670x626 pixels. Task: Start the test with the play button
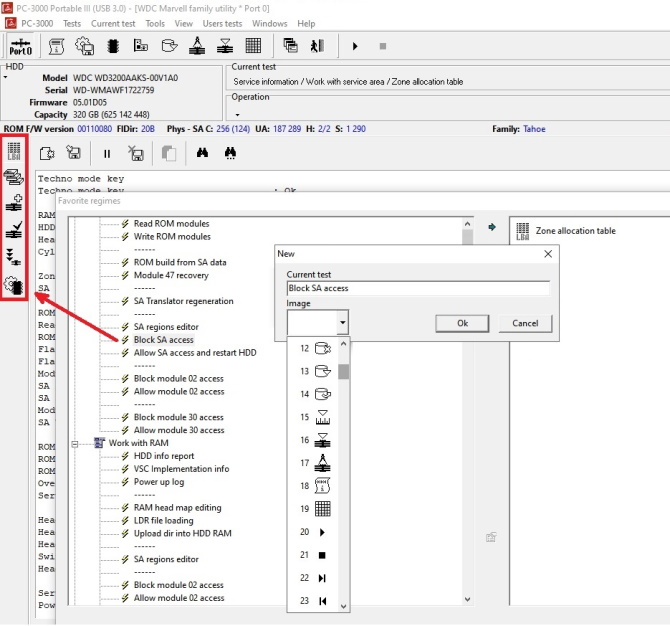[355, 46]
